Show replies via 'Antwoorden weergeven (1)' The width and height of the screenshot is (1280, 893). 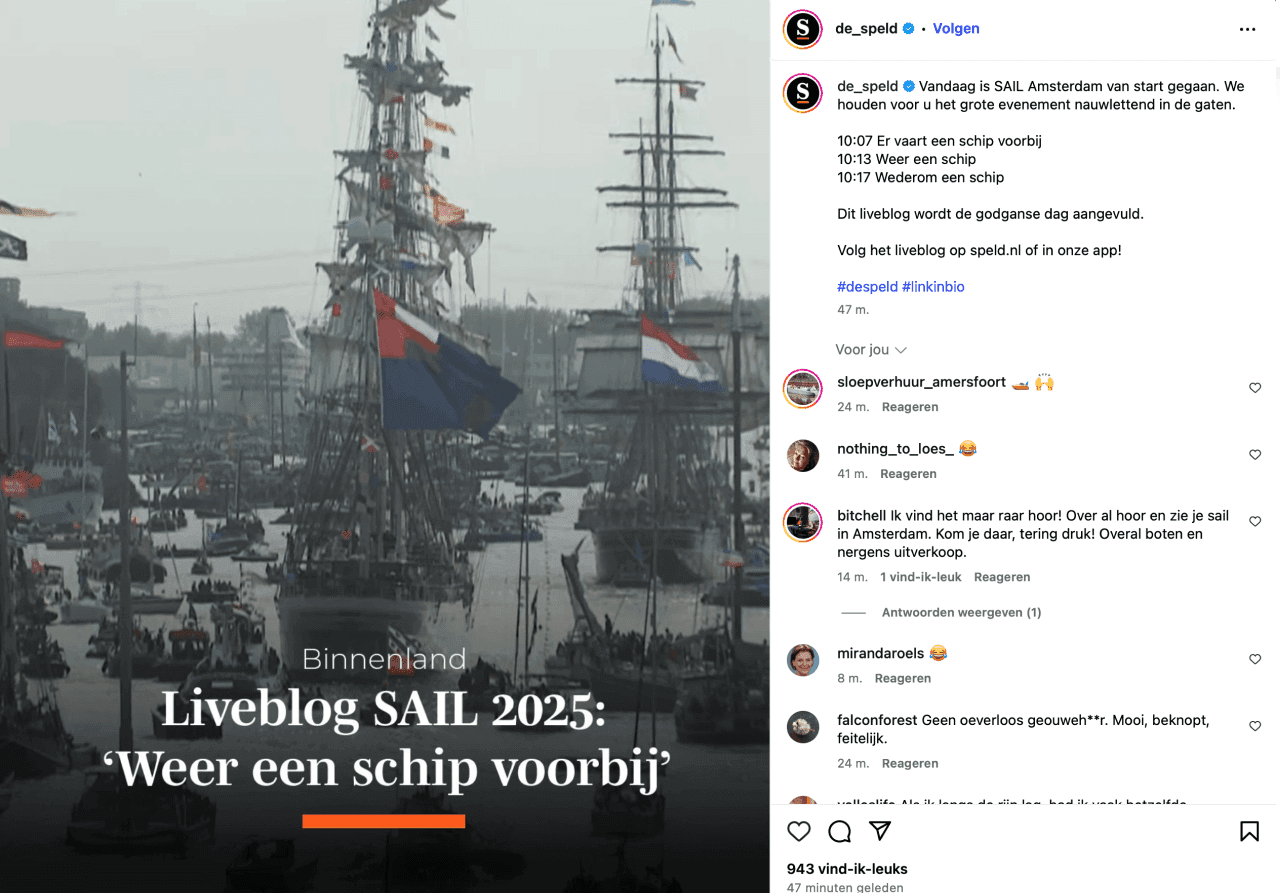(x=961, y=612)
